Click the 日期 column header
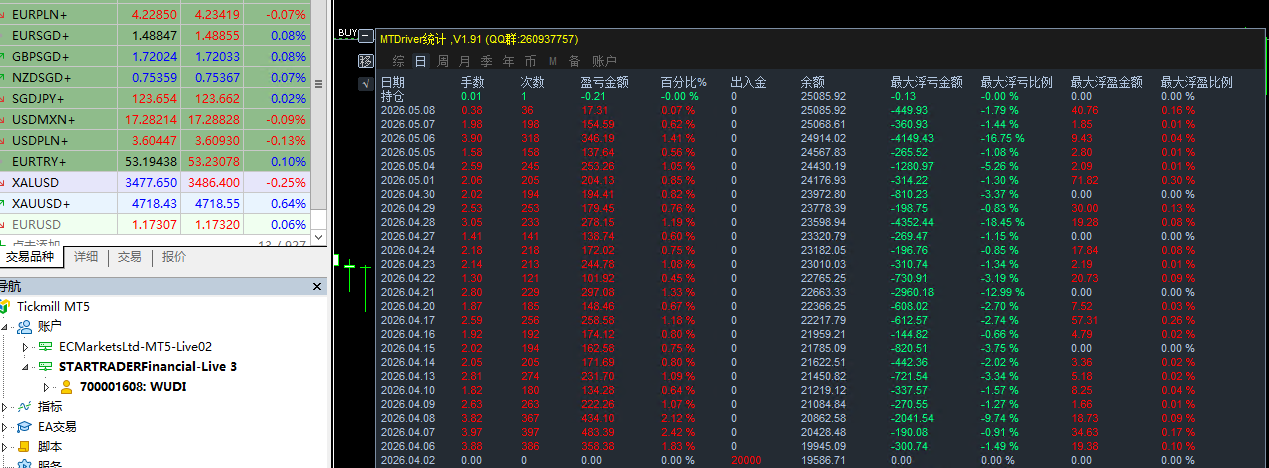Viewport: 1269px width, 468px height. 393,83
